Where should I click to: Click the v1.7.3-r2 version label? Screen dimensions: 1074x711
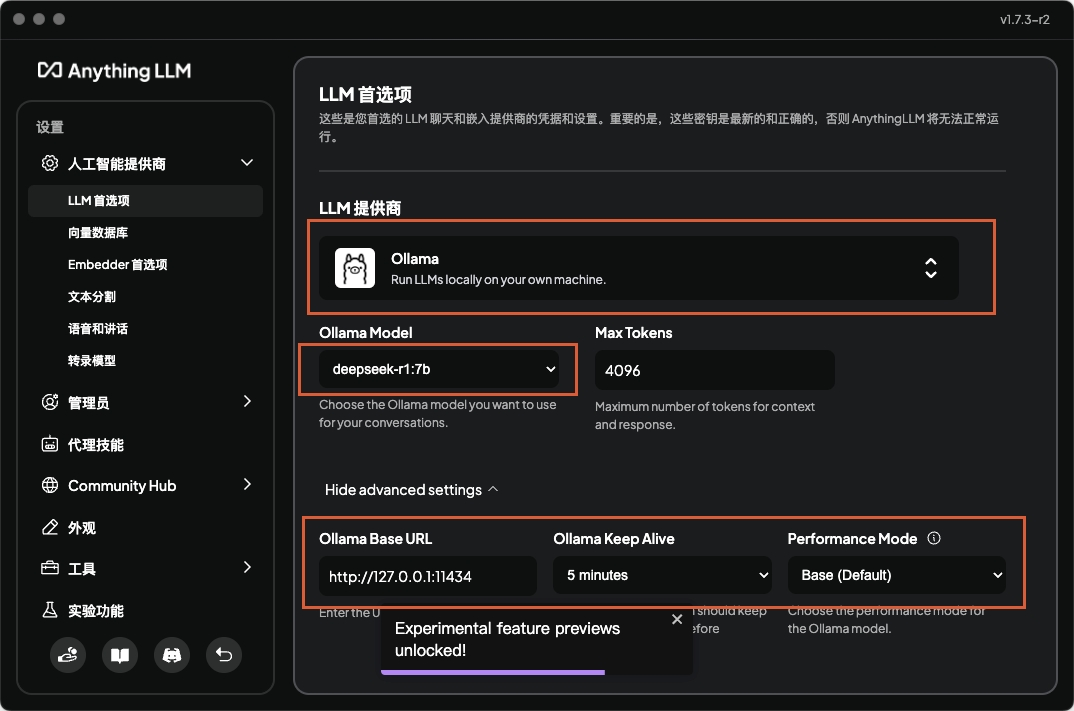coord(1025,19)
